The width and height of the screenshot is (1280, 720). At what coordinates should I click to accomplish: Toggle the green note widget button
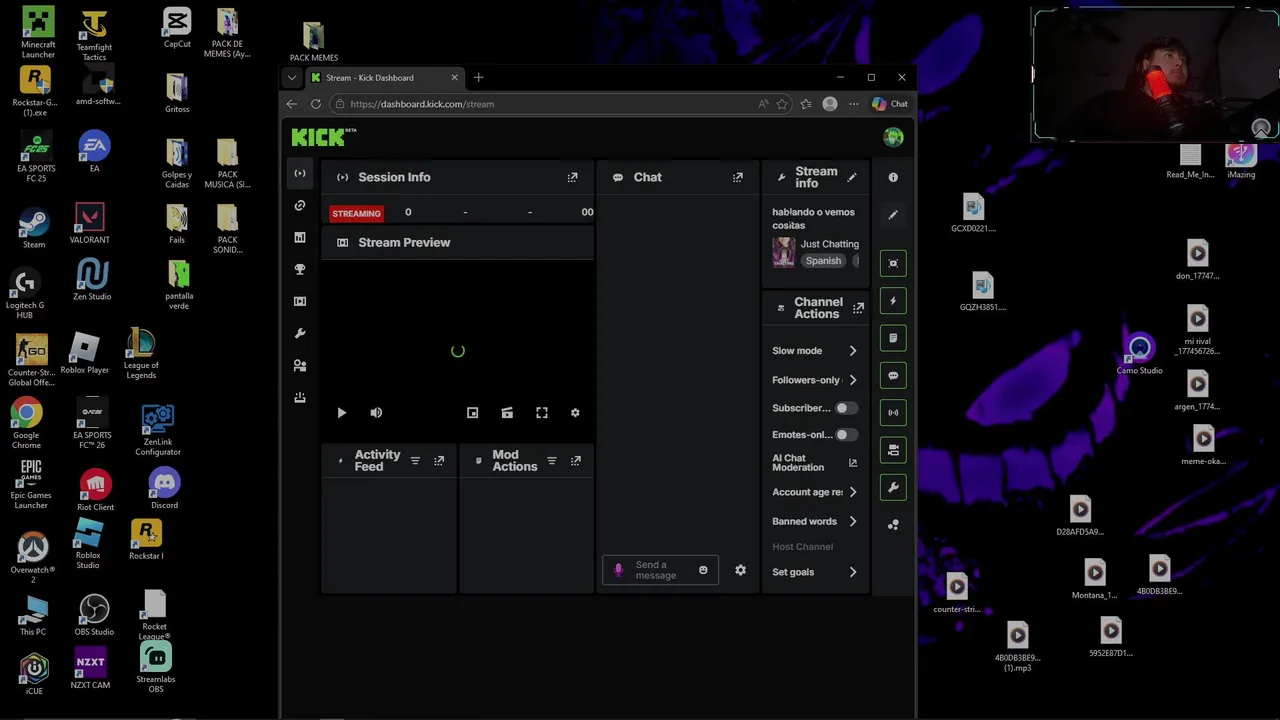pos(893,338)
